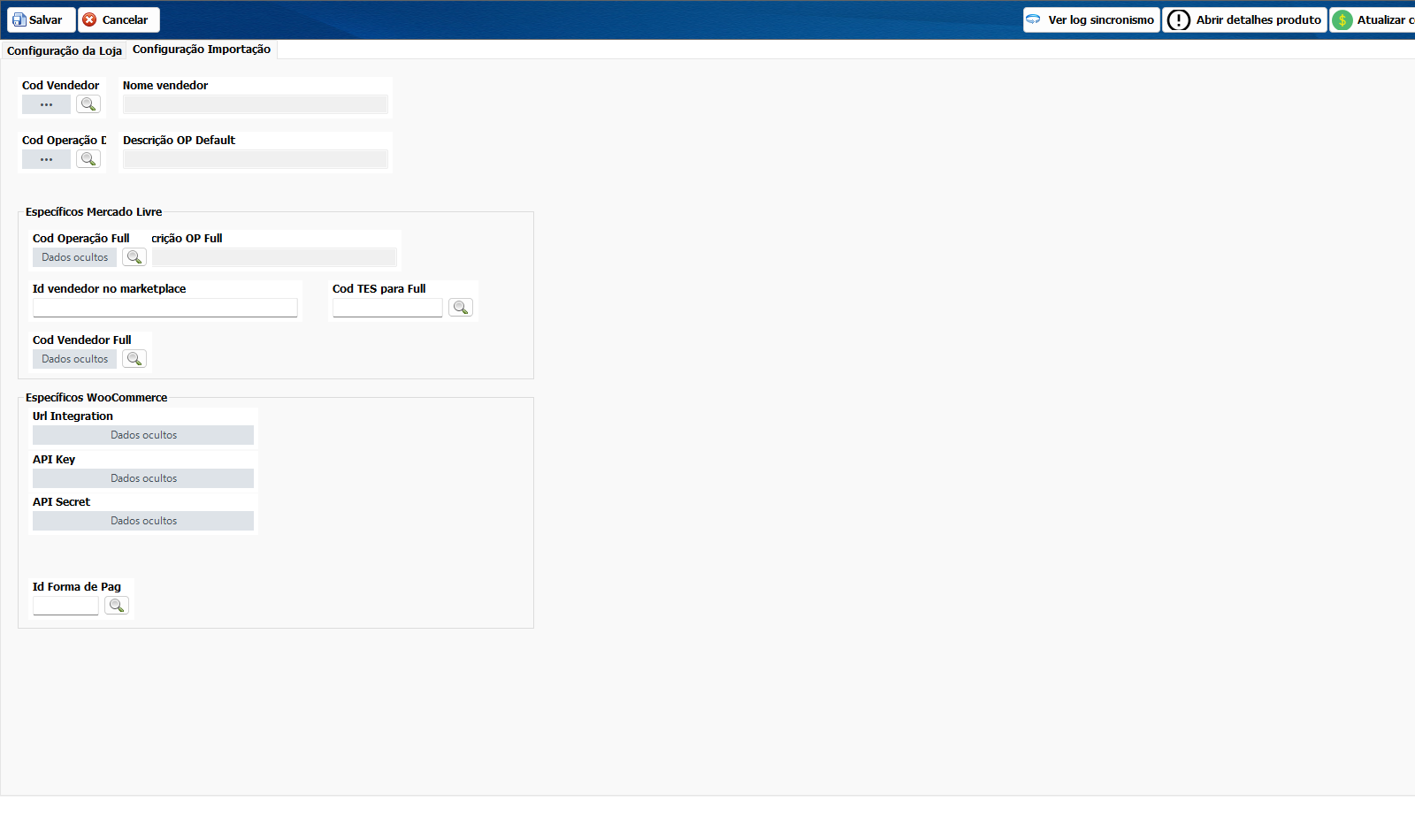Click the Atualizar button with dollar icon
Screen dimensions: 1415x840
point(1373,19)
